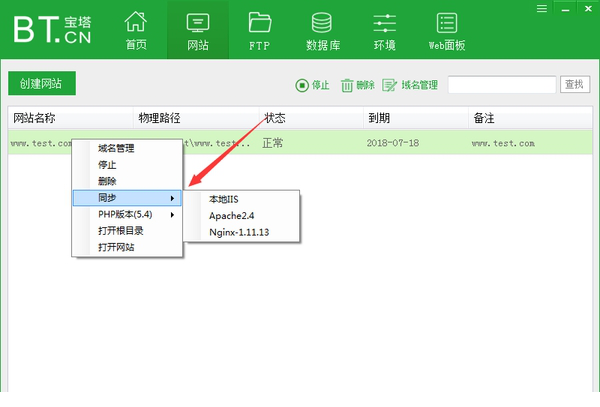Open the 环境 environment settings icon
This screenshot has width=600, height=407.
pos(384,29)
